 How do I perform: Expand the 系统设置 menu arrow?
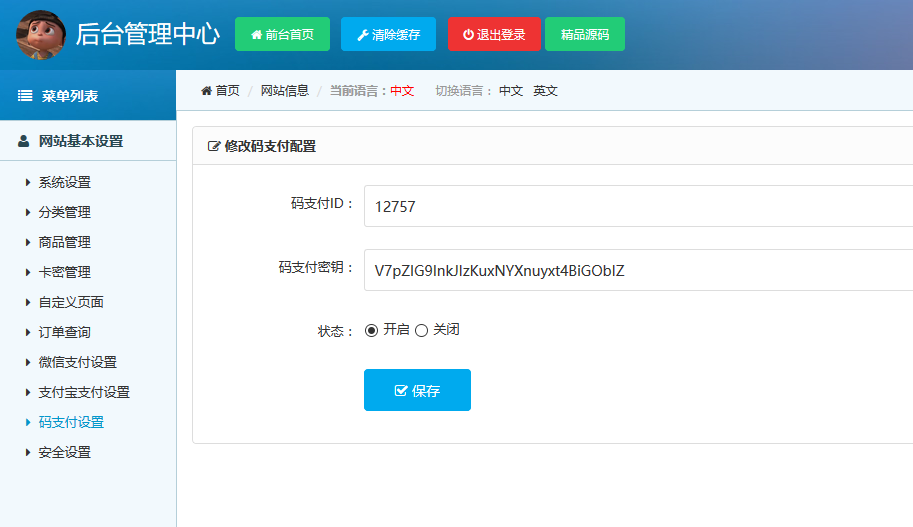pyautogui.click(x=28, y=182)
